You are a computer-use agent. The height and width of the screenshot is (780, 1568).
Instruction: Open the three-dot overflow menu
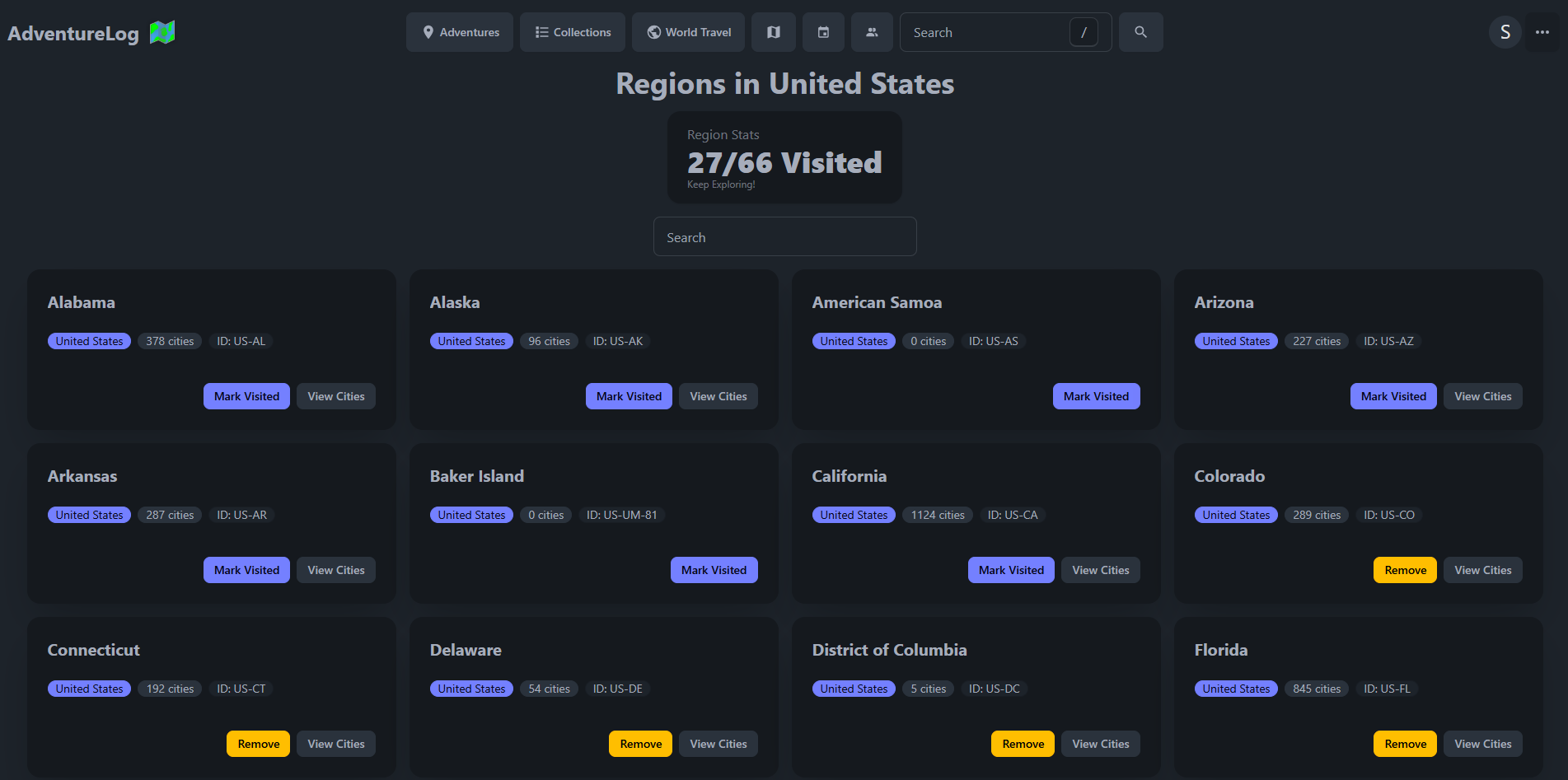tap(1542, 32)
